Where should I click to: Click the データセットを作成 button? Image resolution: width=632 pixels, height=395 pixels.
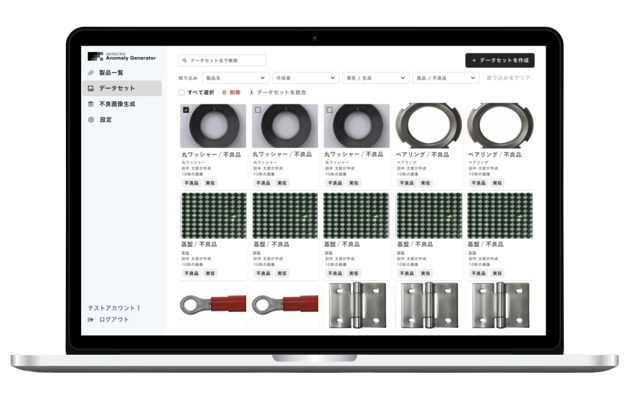click(x=500, y=60)
